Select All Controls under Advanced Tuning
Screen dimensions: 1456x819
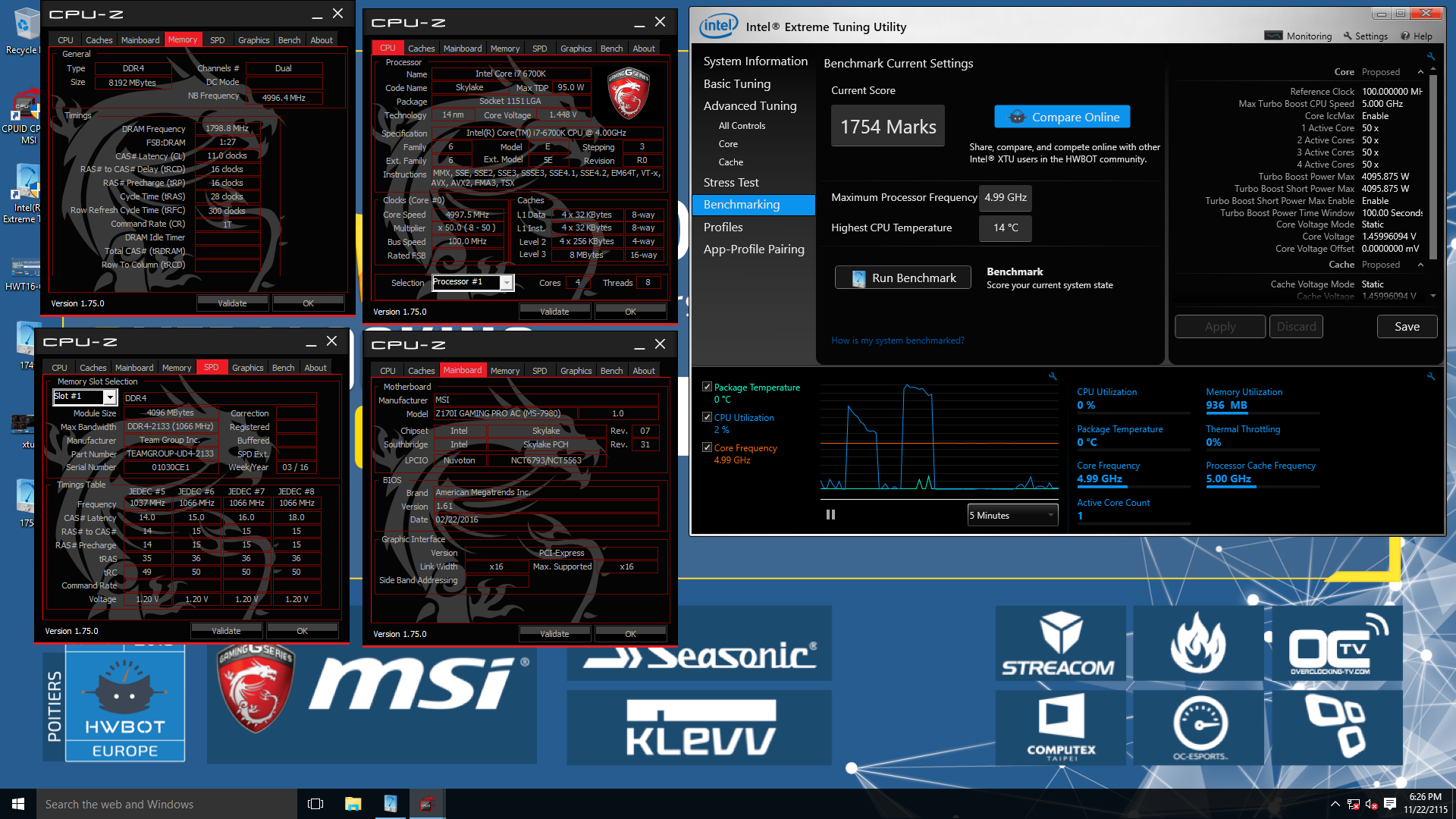[742, 126]
